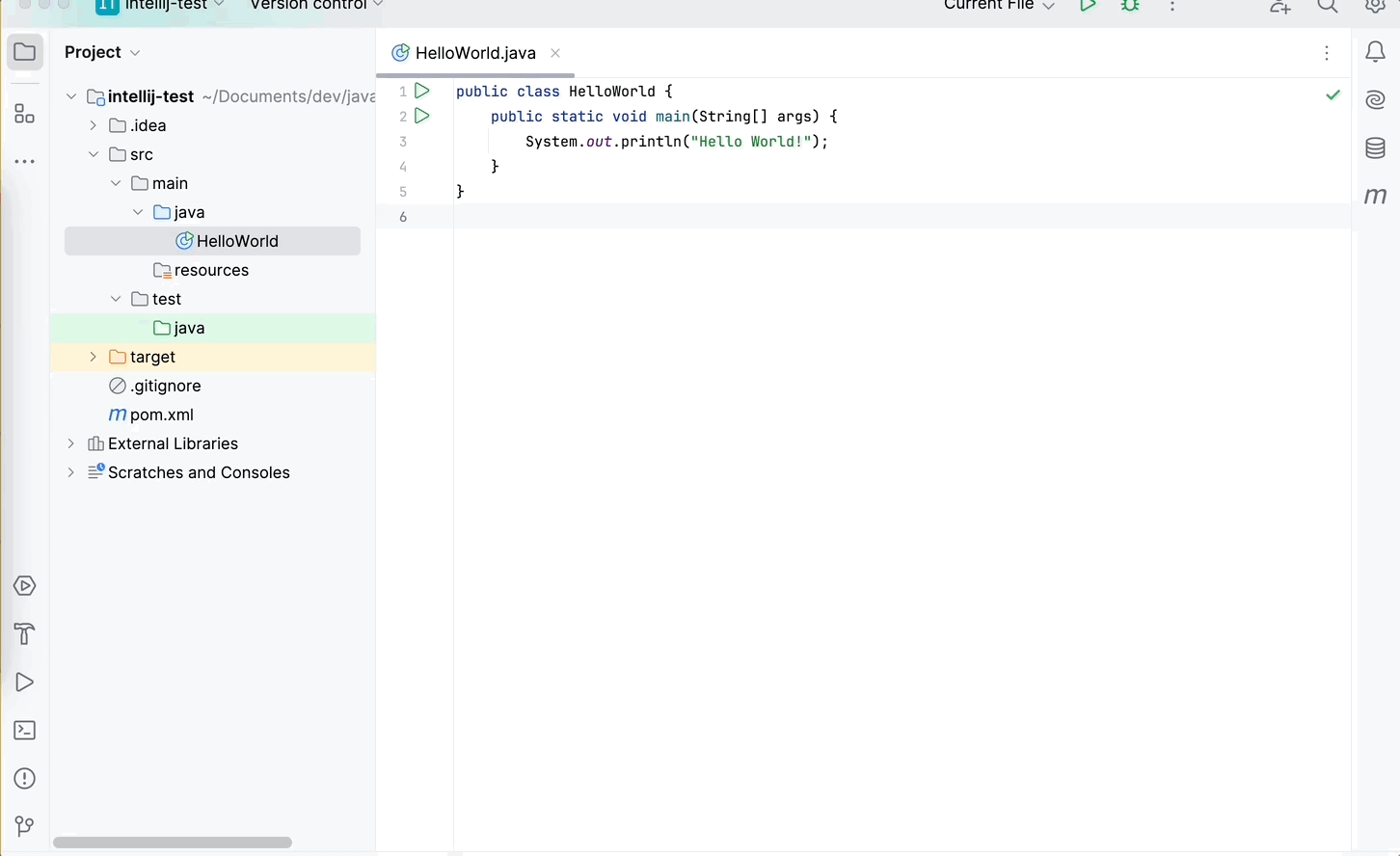Viewport: 1400px width, 856px height.
Task: Open the Current File run configuration dropdown
Action: coord(999,5)
